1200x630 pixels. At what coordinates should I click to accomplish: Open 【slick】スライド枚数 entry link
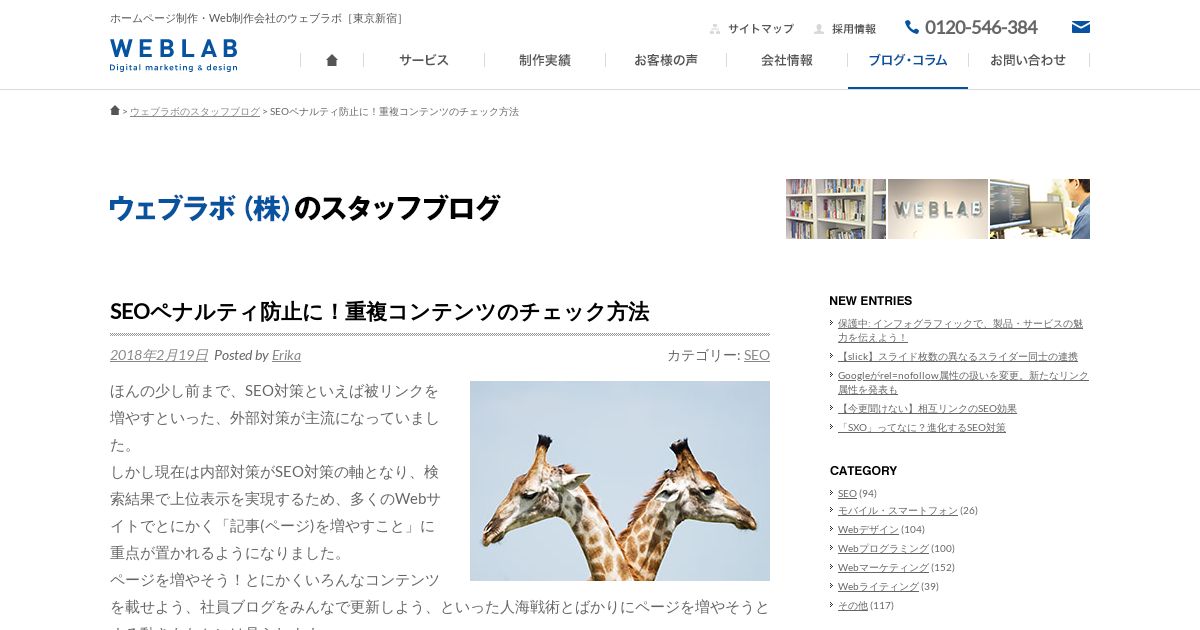pyautogui.click(x=958, y=356)
